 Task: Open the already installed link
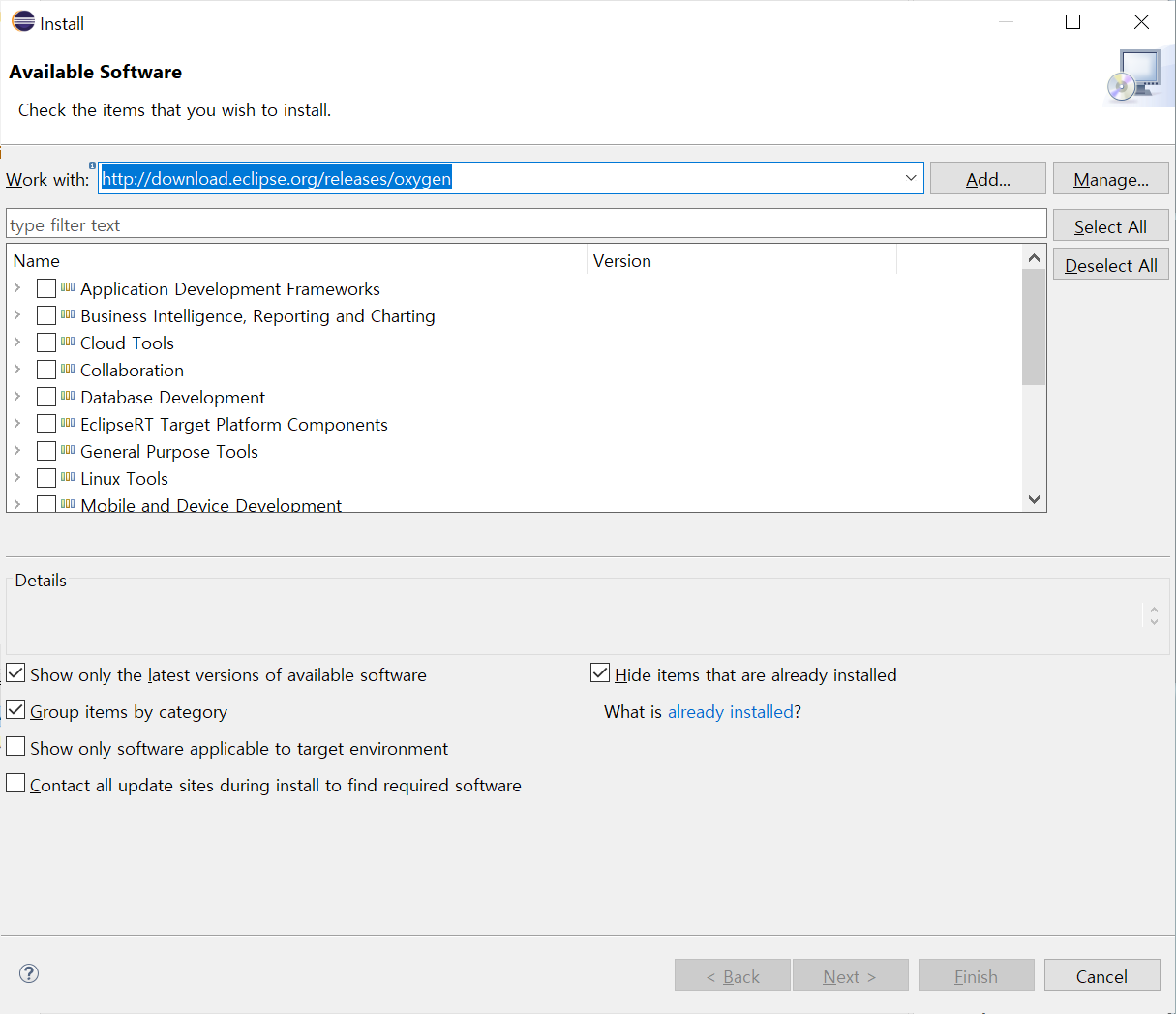(731, 712)
